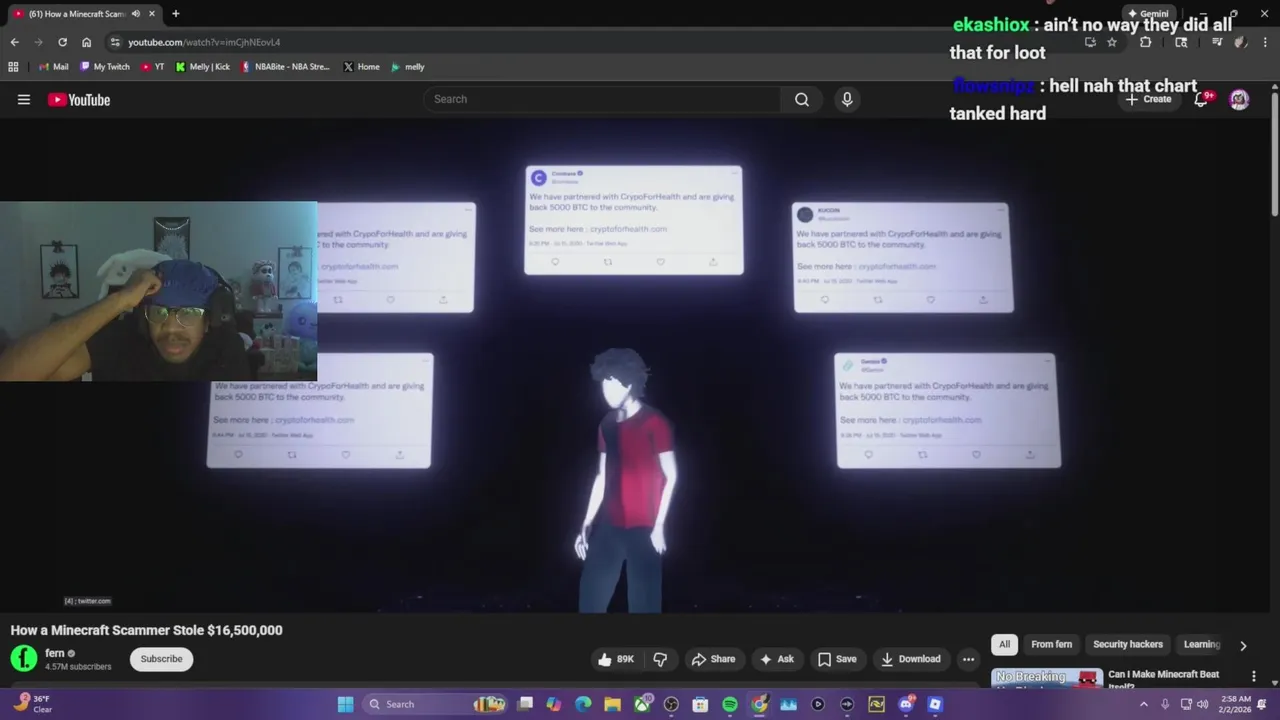Open Windows Start menu
Image resolution: width=1280 pixels, height=720 pixels.
click(345, 704)
